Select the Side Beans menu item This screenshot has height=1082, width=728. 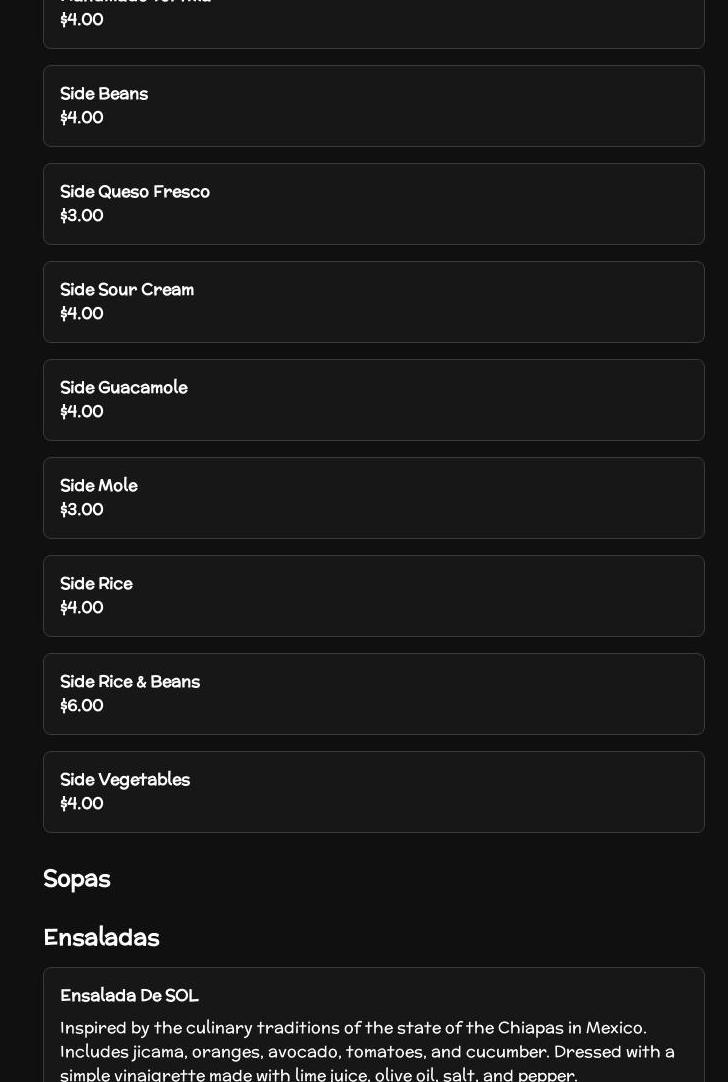pos(373,106)
